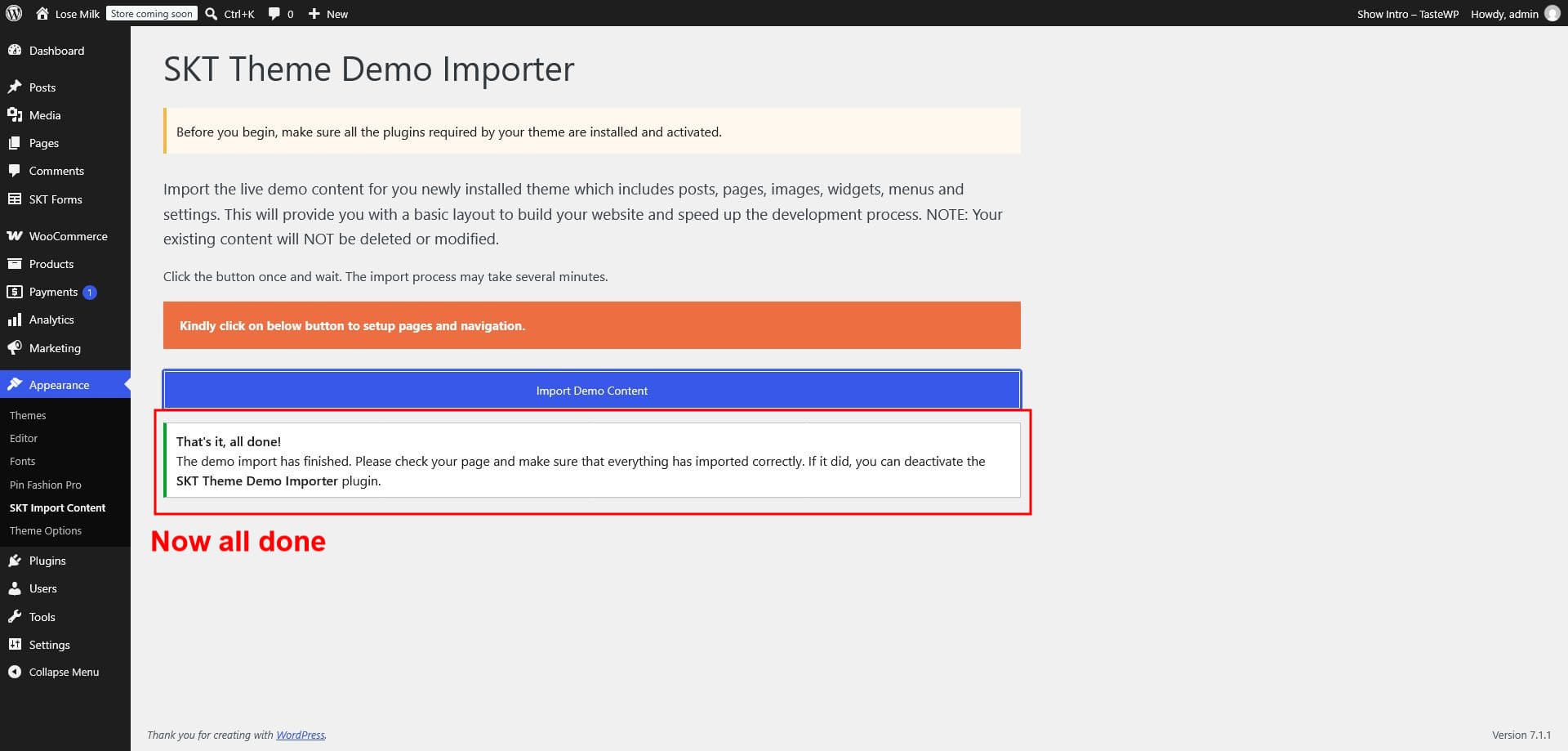Click the Tools wrench icon
The width and height of the screenshot is (1568, 751).
click(x=15, y=616)
